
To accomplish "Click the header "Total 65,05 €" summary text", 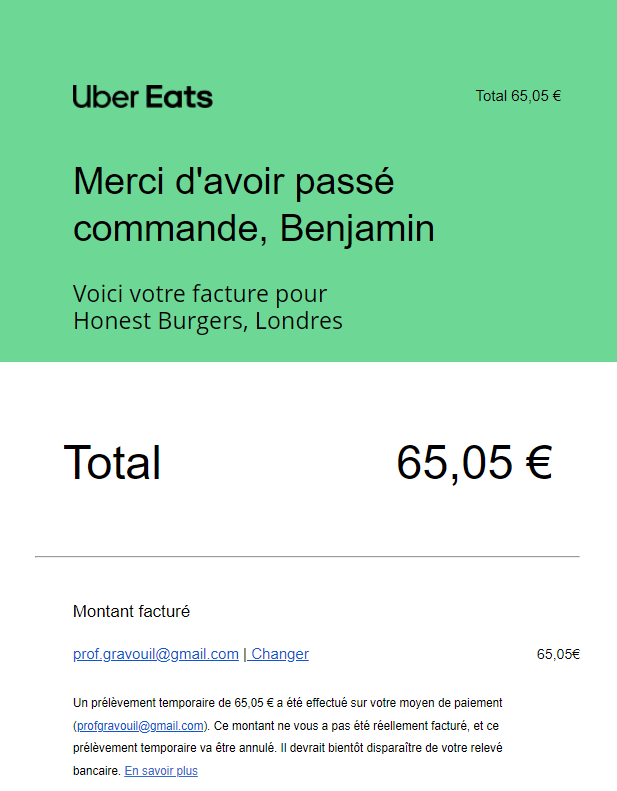I will [x=518, y=96].
